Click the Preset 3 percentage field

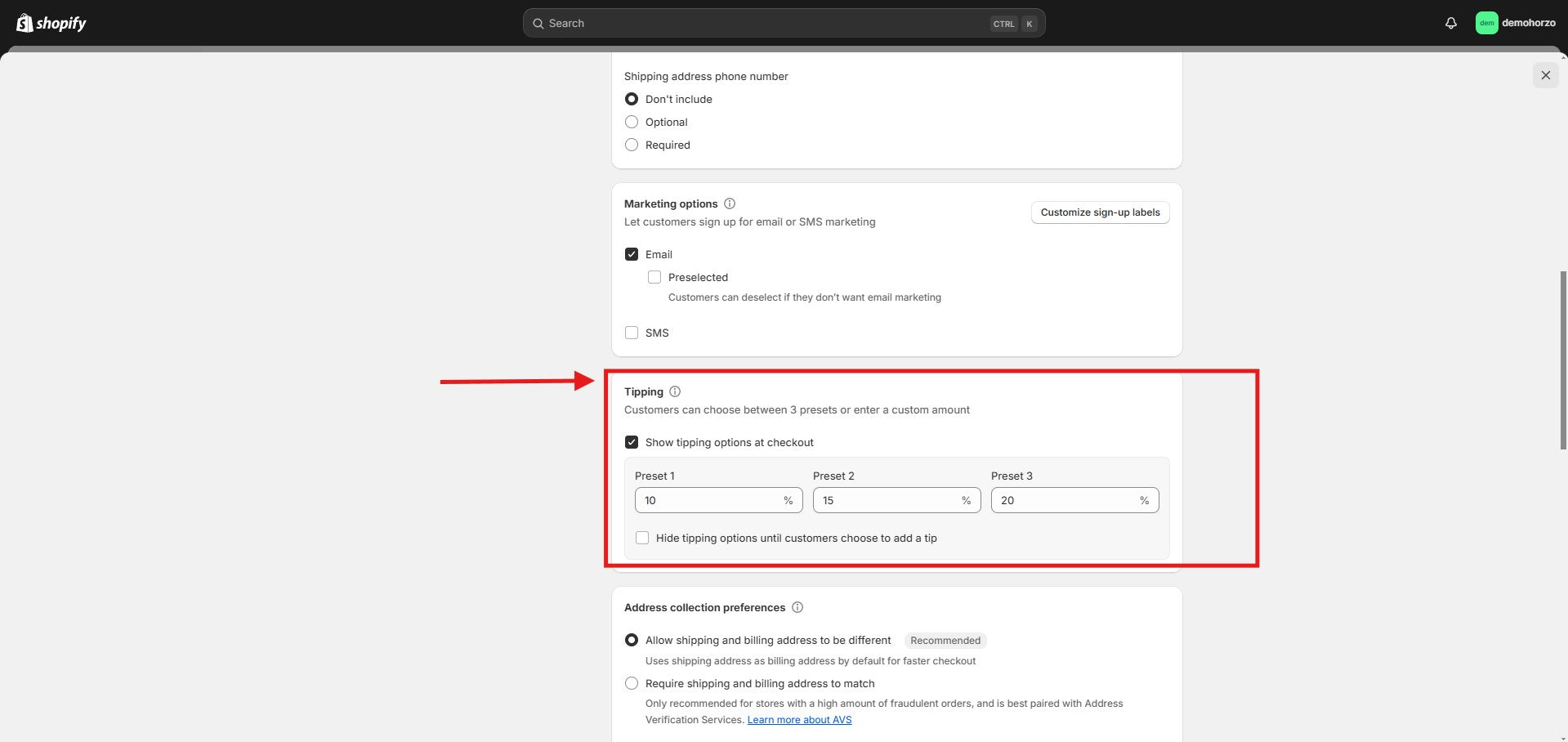pyautogui.click(x=1064, y=500)
